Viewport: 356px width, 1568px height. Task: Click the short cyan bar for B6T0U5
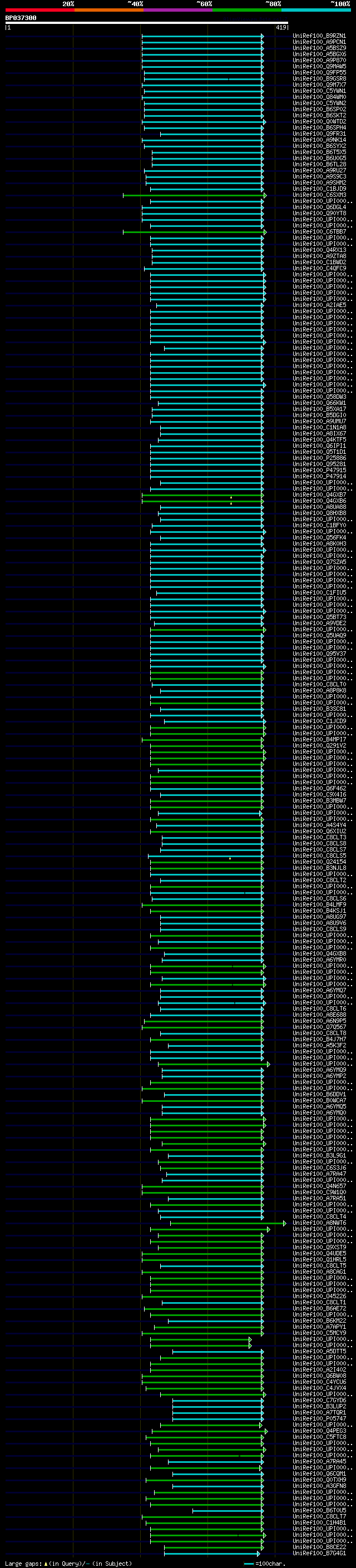228,1510
